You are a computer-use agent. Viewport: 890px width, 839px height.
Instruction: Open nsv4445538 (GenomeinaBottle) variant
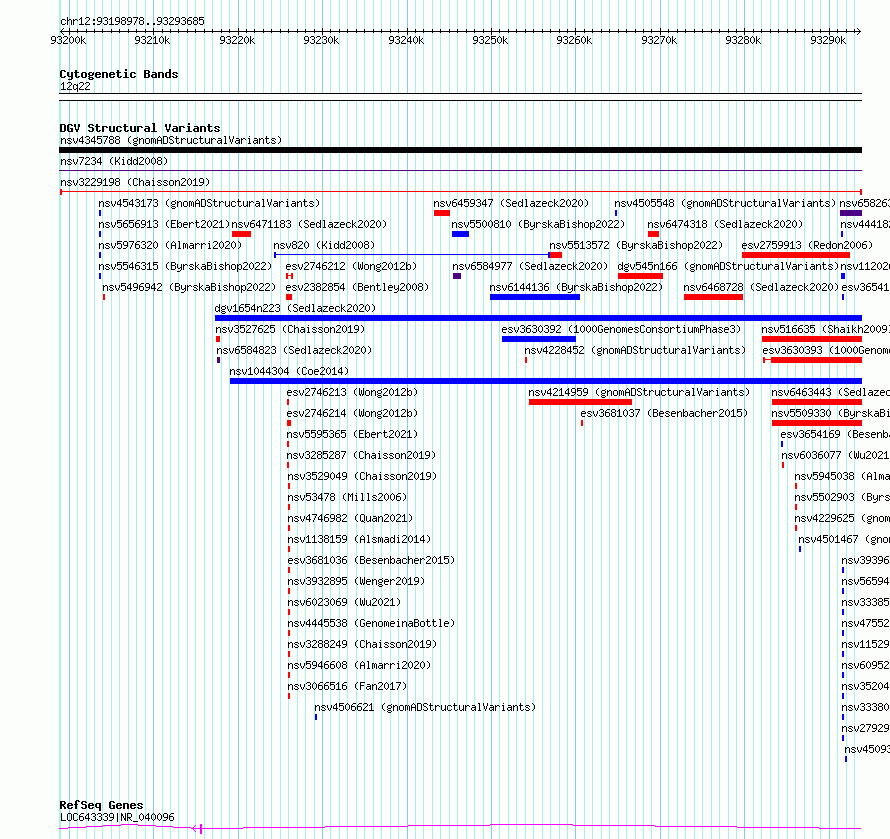(x=371, y=623)
